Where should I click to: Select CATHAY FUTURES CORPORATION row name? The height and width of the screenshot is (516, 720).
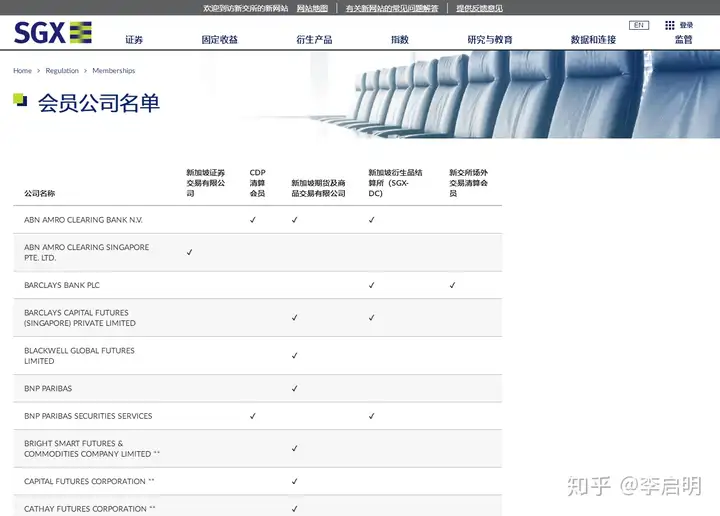coord(90,509)
